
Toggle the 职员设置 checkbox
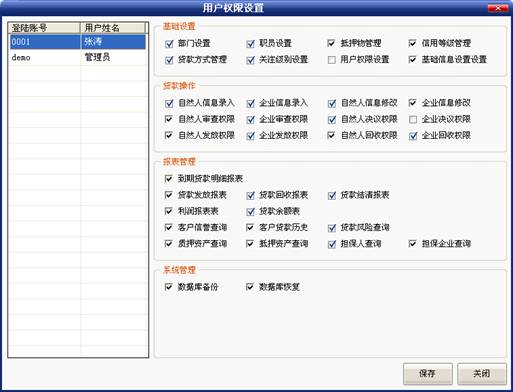coord(250,43)
